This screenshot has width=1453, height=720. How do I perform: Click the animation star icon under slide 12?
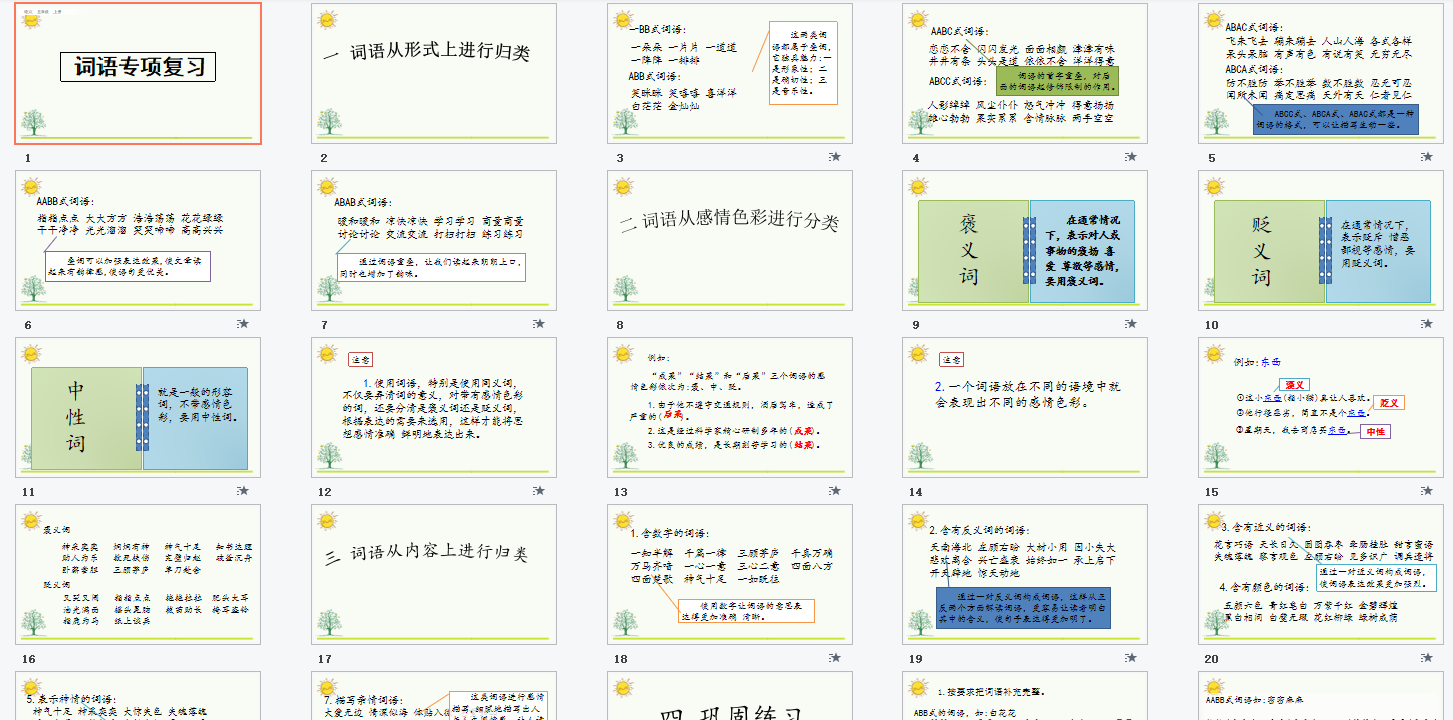click(540, 491)
